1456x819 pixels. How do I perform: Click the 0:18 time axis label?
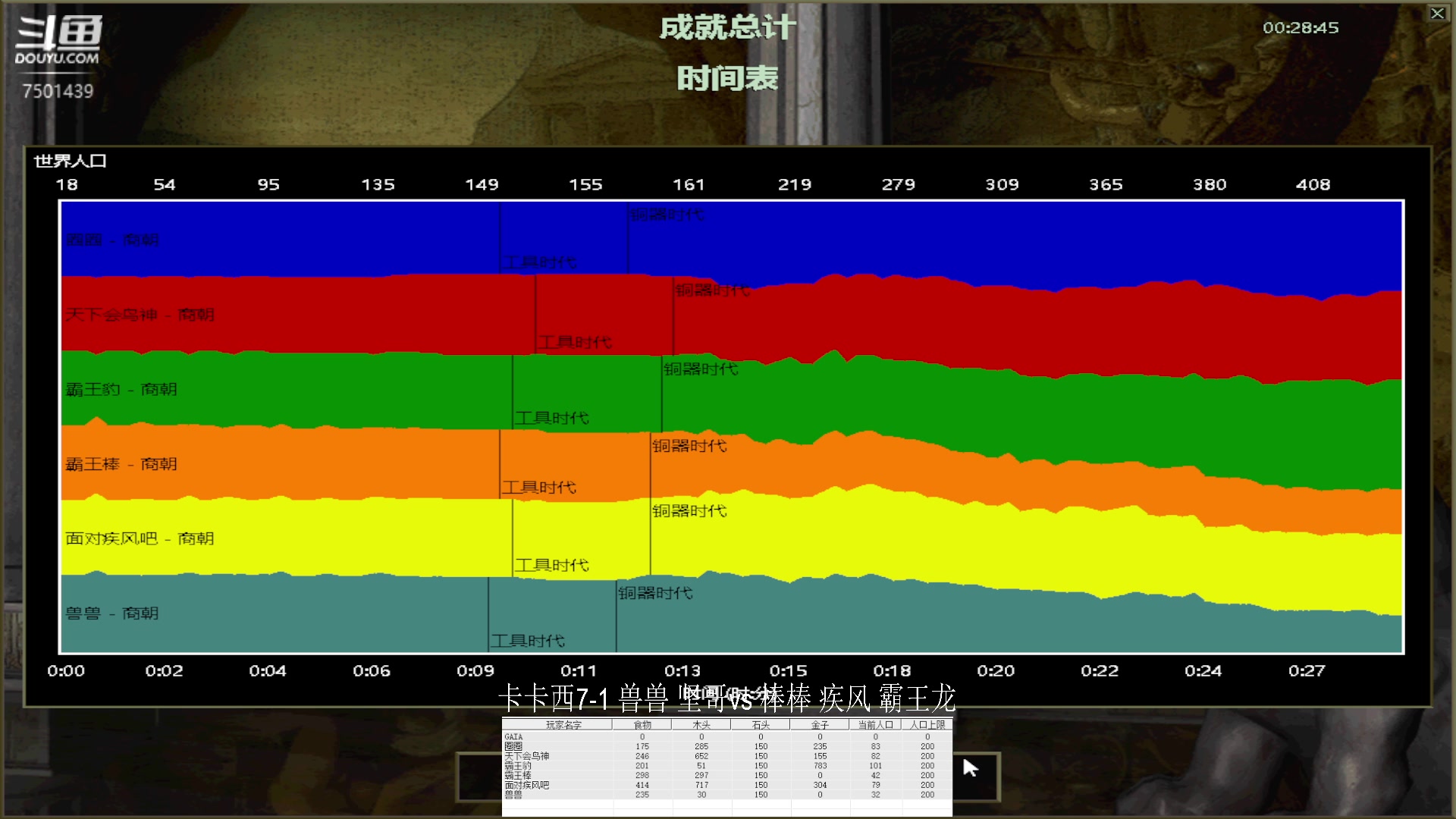[892, 671]
